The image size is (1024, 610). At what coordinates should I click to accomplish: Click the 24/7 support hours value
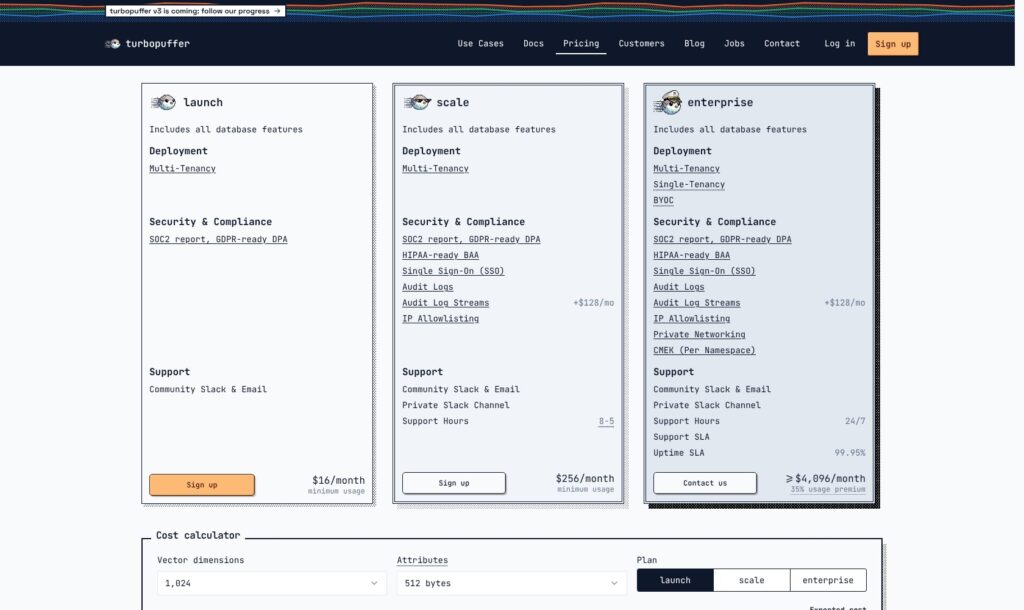click(855, 421)
